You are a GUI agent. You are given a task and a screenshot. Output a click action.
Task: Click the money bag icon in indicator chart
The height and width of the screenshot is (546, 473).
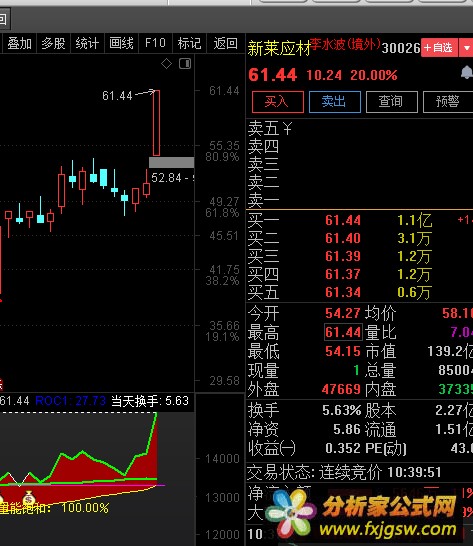(x=29, y=498)
